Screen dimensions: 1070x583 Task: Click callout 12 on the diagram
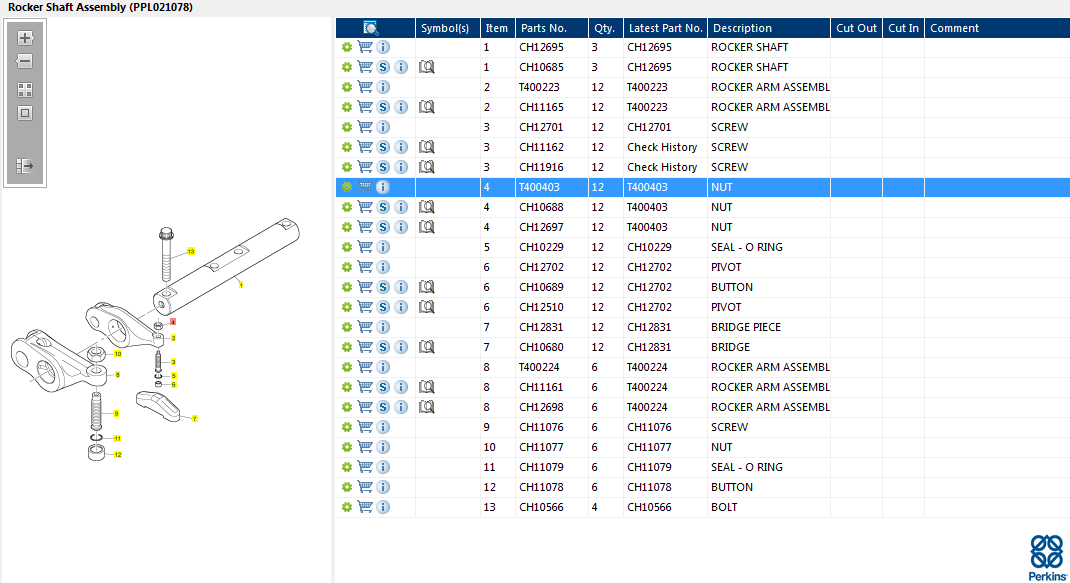117,455
